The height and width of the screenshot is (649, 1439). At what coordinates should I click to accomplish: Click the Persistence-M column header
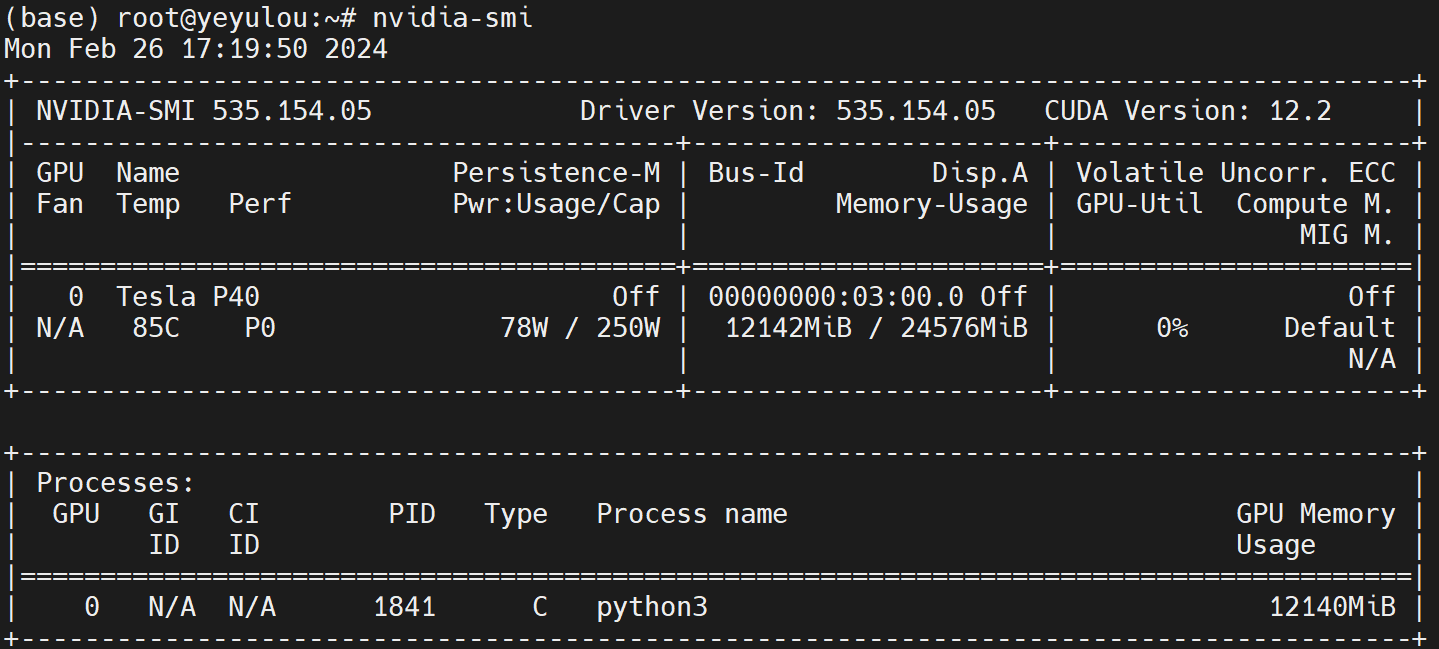point(556,173)
